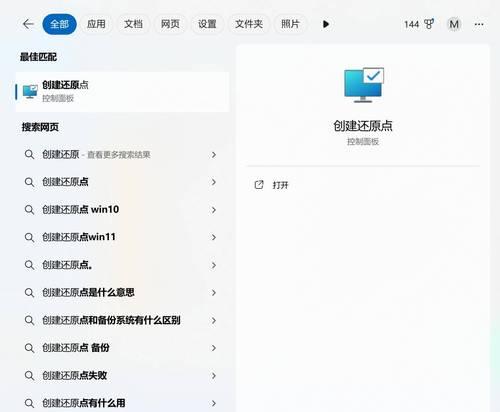
Task: Expand chevron for 创建还原点win11 suggestion
Action: [214, 237]
